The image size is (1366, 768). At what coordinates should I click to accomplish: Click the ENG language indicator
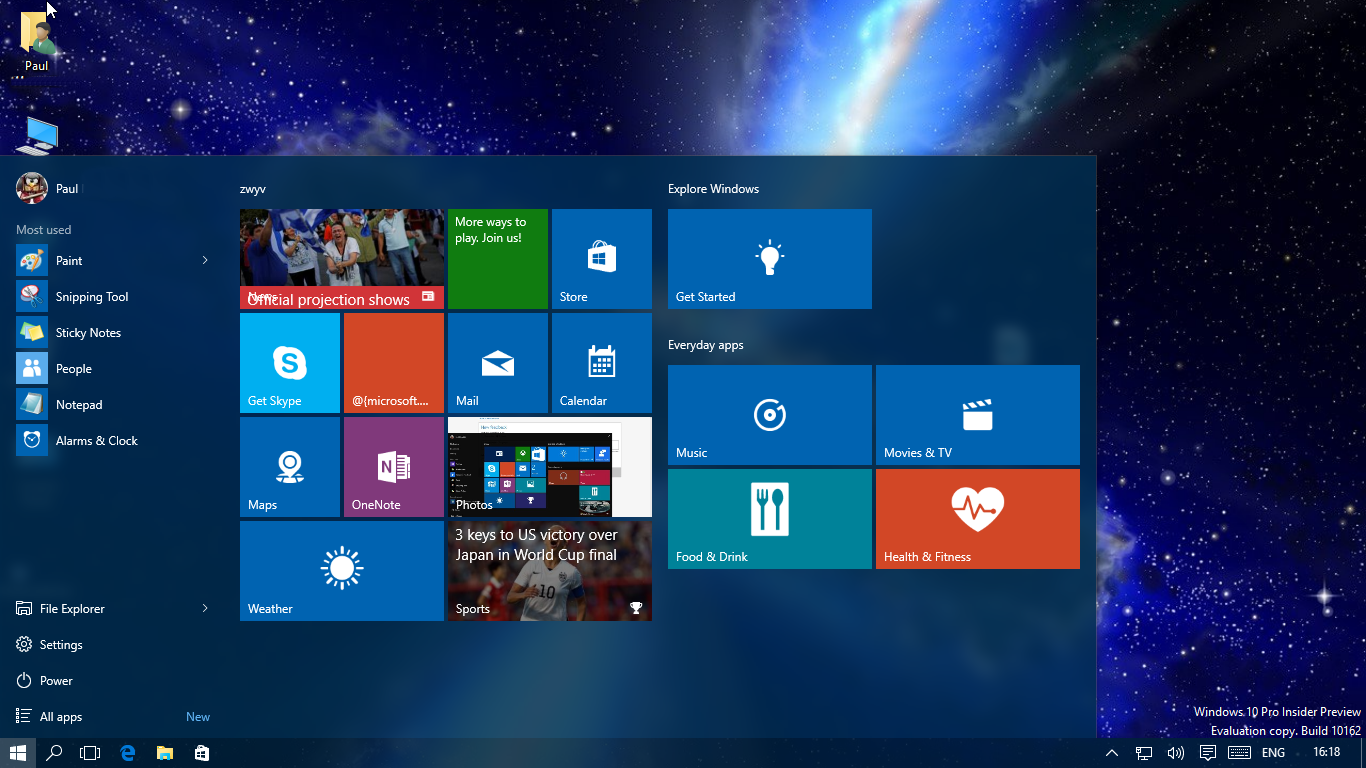pos(1273,753)
